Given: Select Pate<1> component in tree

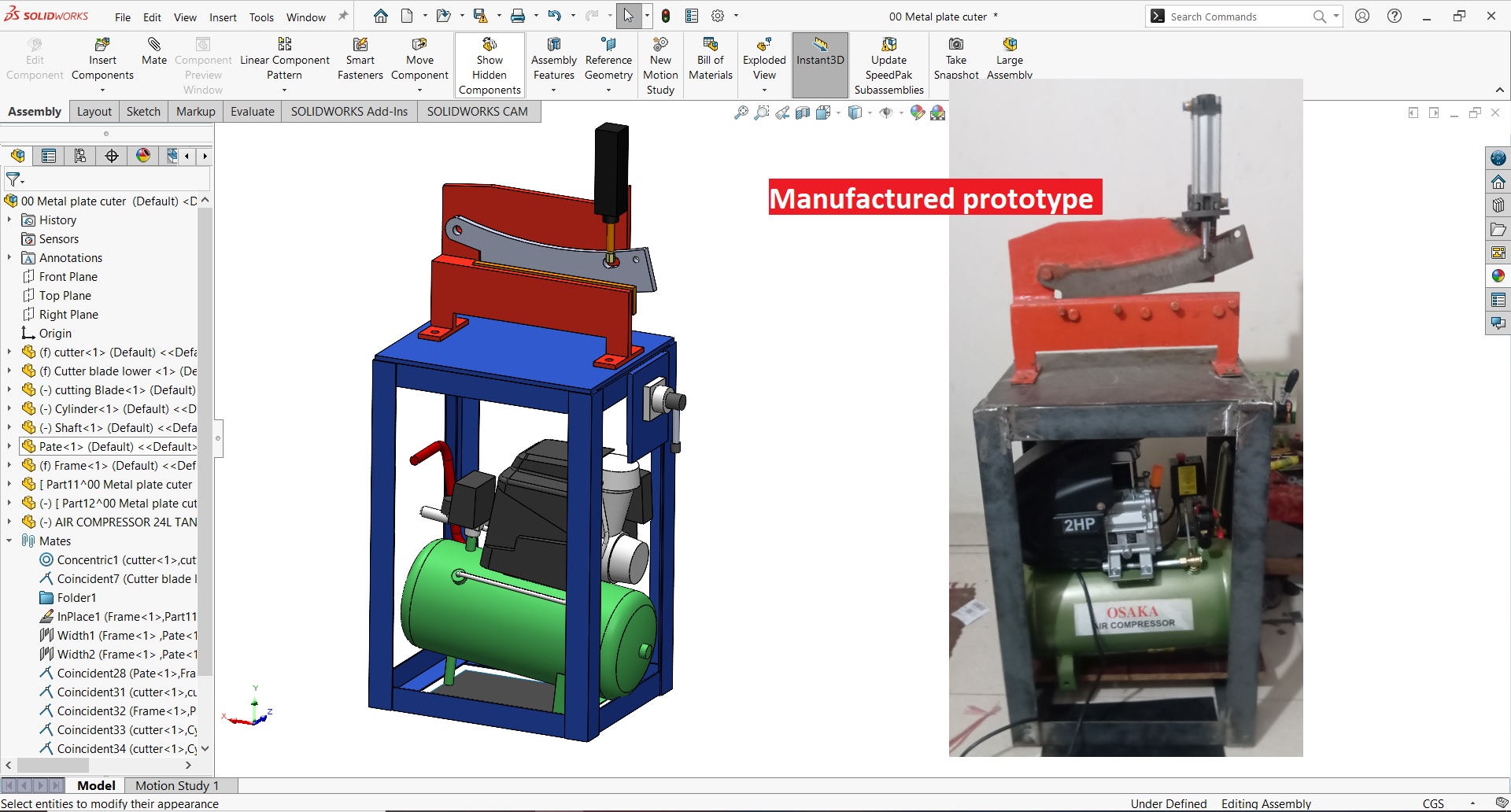Looking at the screenshot, I should pos(109,447).
